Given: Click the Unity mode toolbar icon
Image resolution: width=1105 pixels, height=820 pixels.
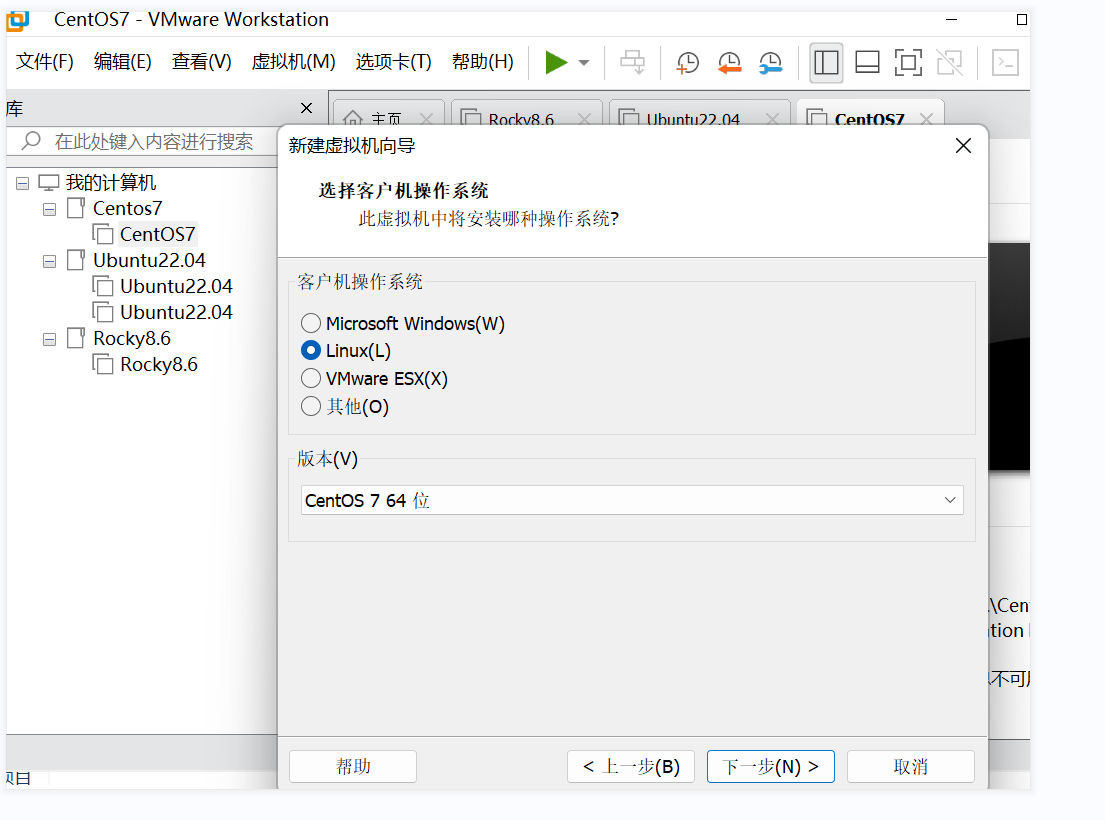Looking at the screenshot, I should point(949,63).
